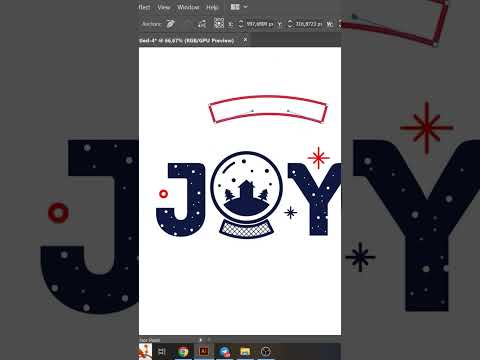Open Google Chrome from the taskbar

point(183,351)
